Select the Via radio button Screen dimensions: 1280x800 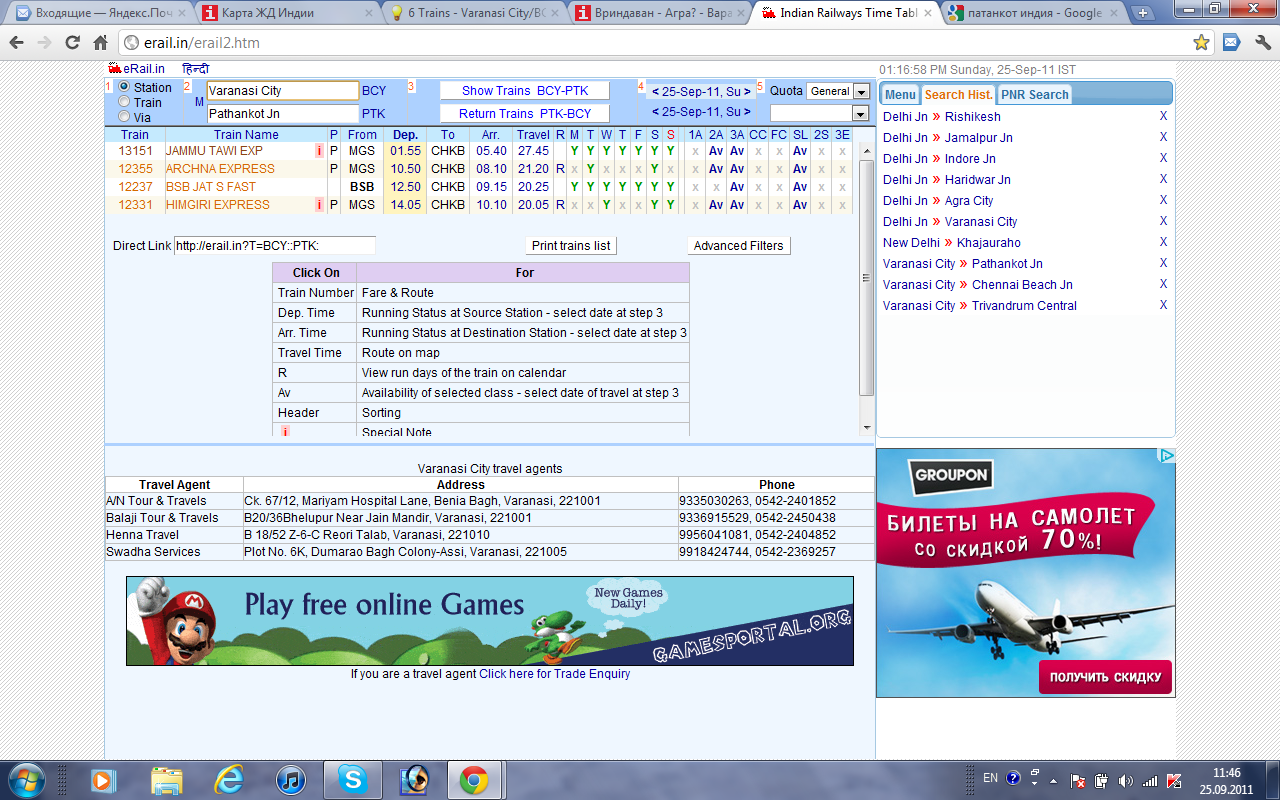tap(125, 117)
